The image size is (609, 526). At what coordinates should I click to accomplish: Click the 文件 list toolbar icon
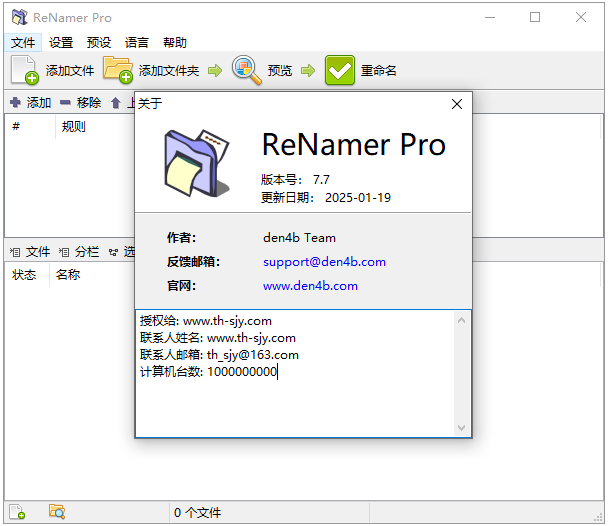(x=15, y=253)
